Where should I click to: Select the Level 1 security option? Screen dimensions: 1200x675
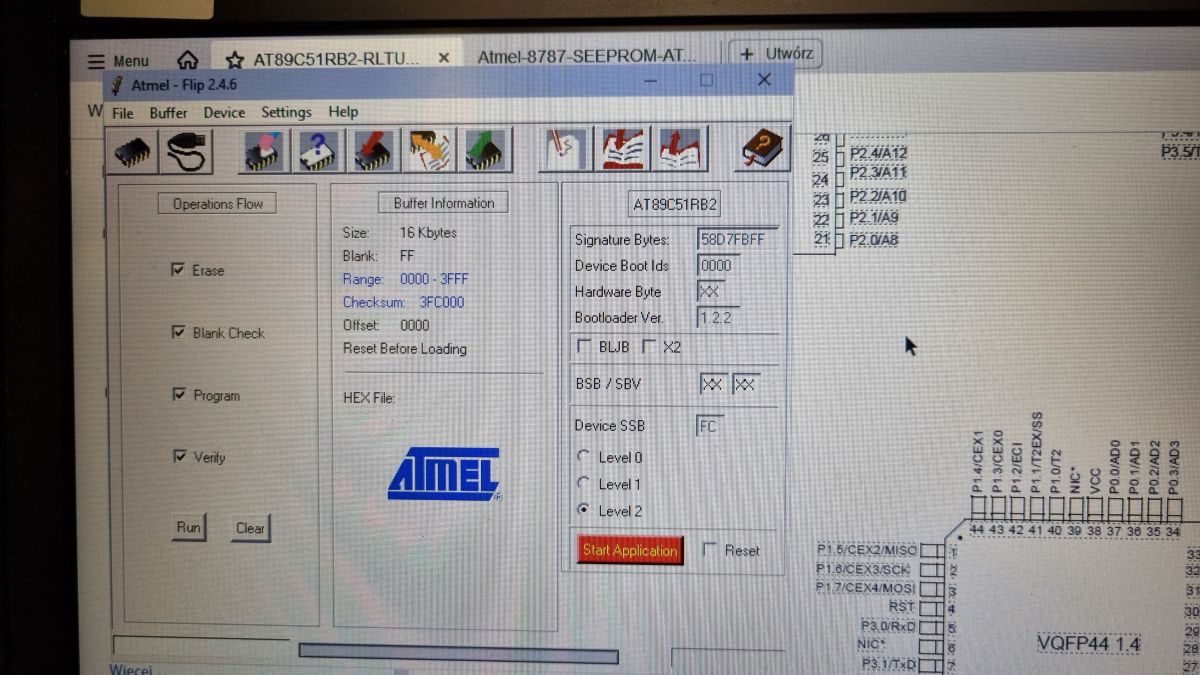point(584,484)
